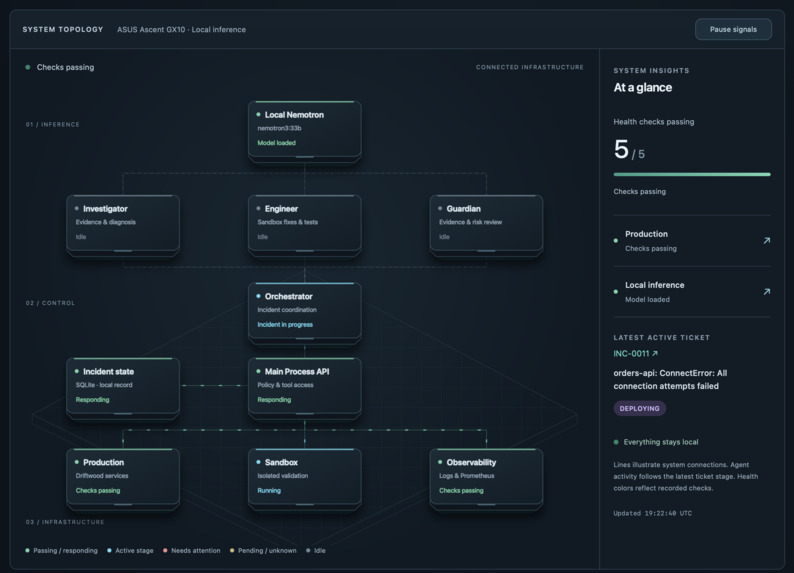Click the Engineer idle status dot
This screenshot has height=573, width=794.
tap(258, 208)
